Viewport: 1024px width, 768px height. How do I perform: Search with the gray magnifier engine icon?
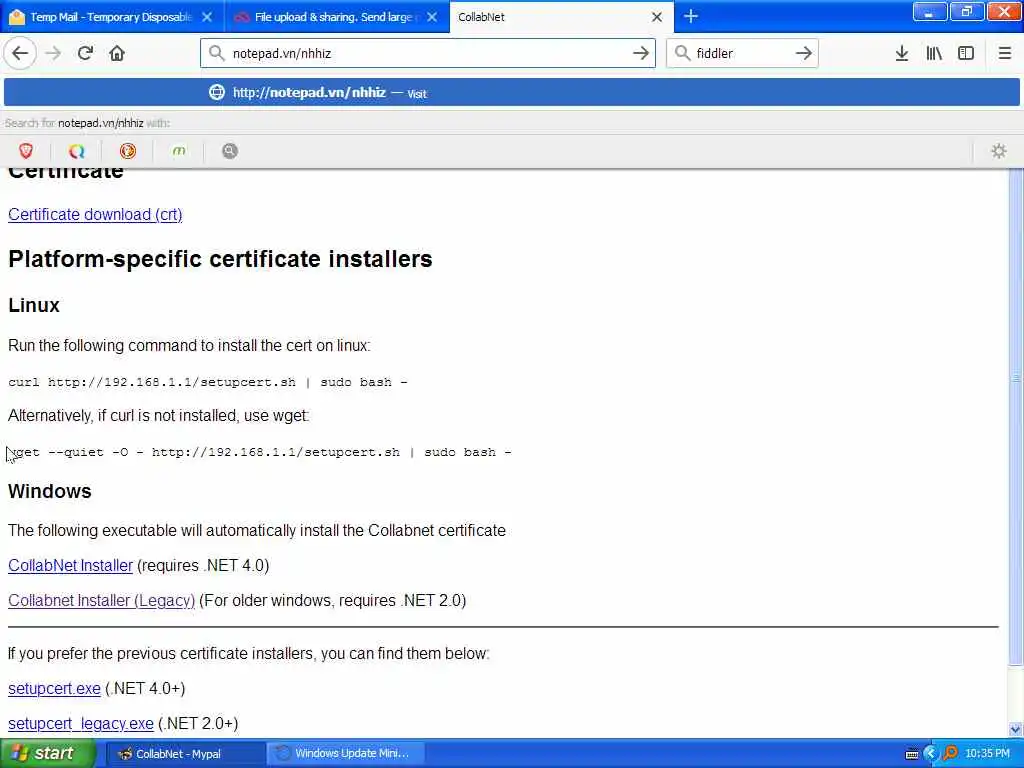(x=230, y=152)
